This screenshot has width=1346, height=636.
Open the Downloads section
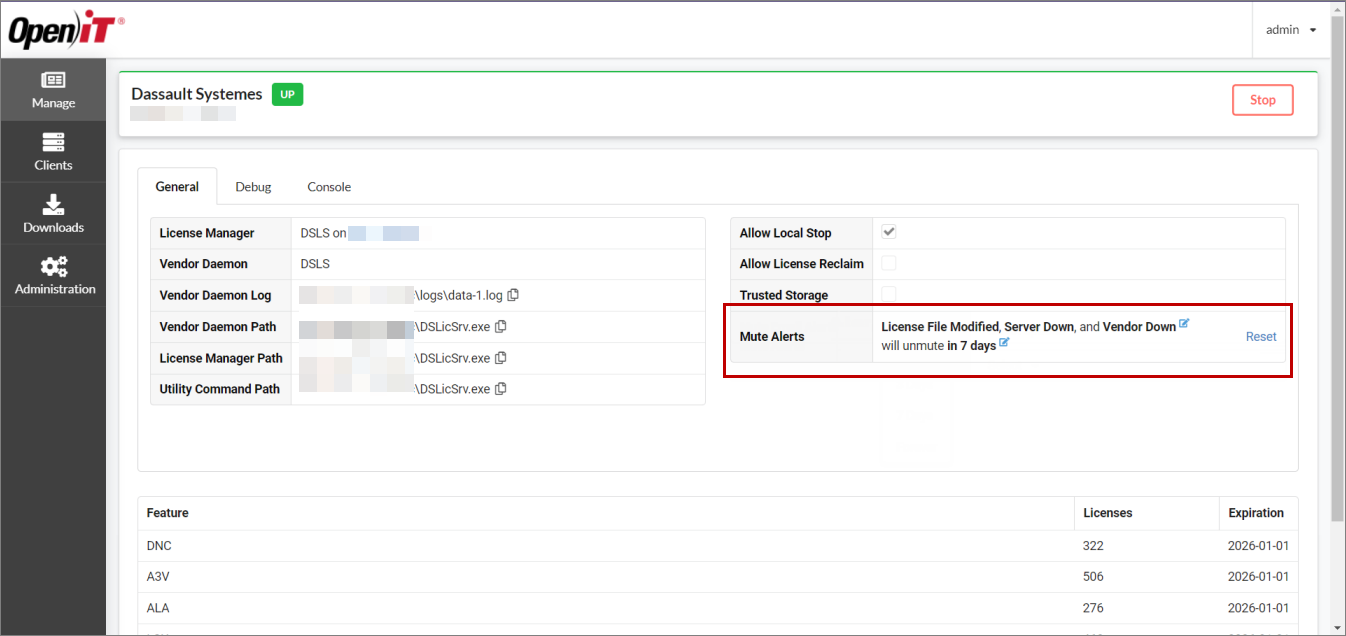pyautogui.click(x=53, y=214)
